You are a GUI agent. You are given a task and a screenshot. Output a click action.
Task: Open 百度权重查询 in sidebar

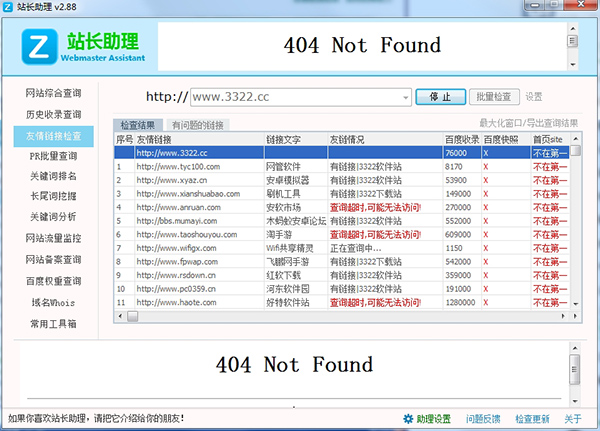tap(54, 281)
